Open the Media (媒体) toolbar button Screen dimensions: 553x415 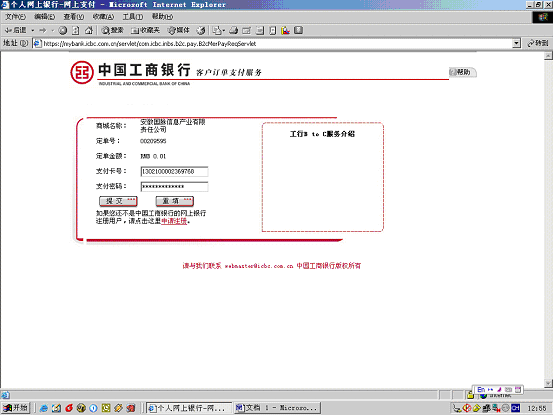(178, 30)
